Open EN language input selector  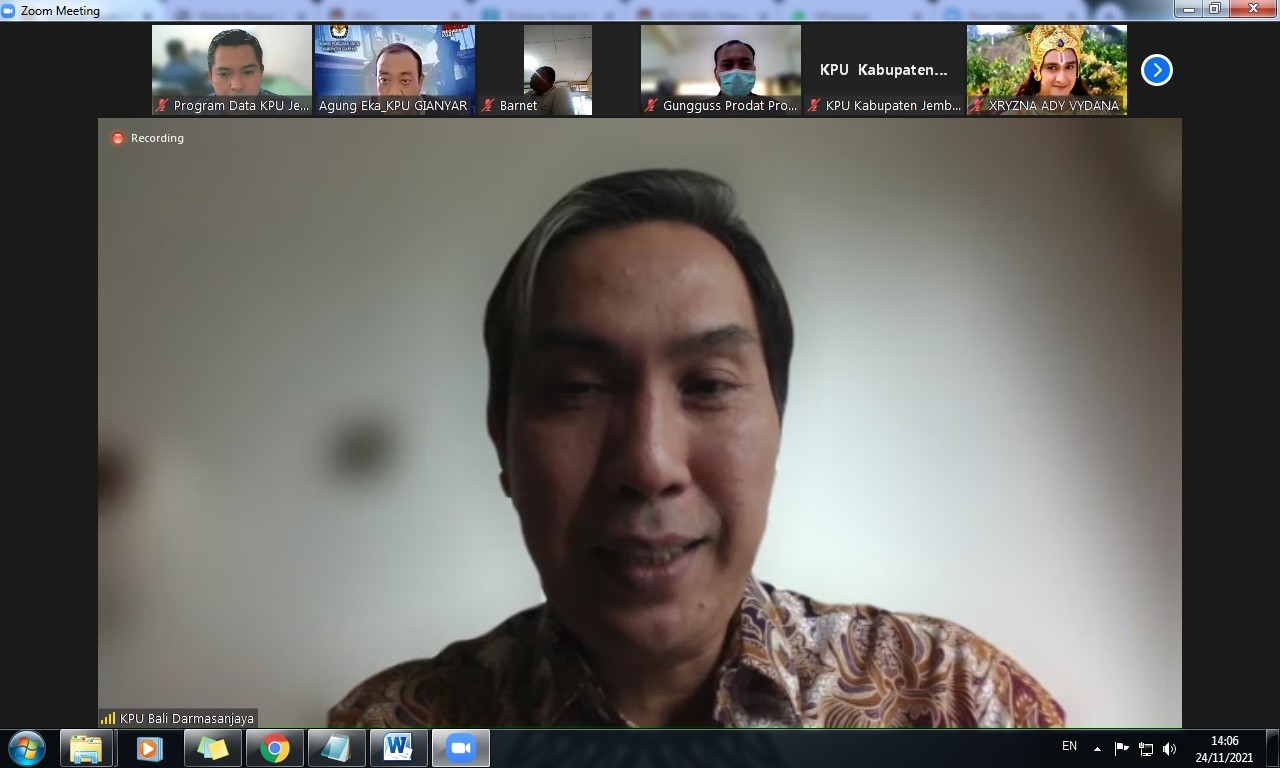(x=1069, y=746)
